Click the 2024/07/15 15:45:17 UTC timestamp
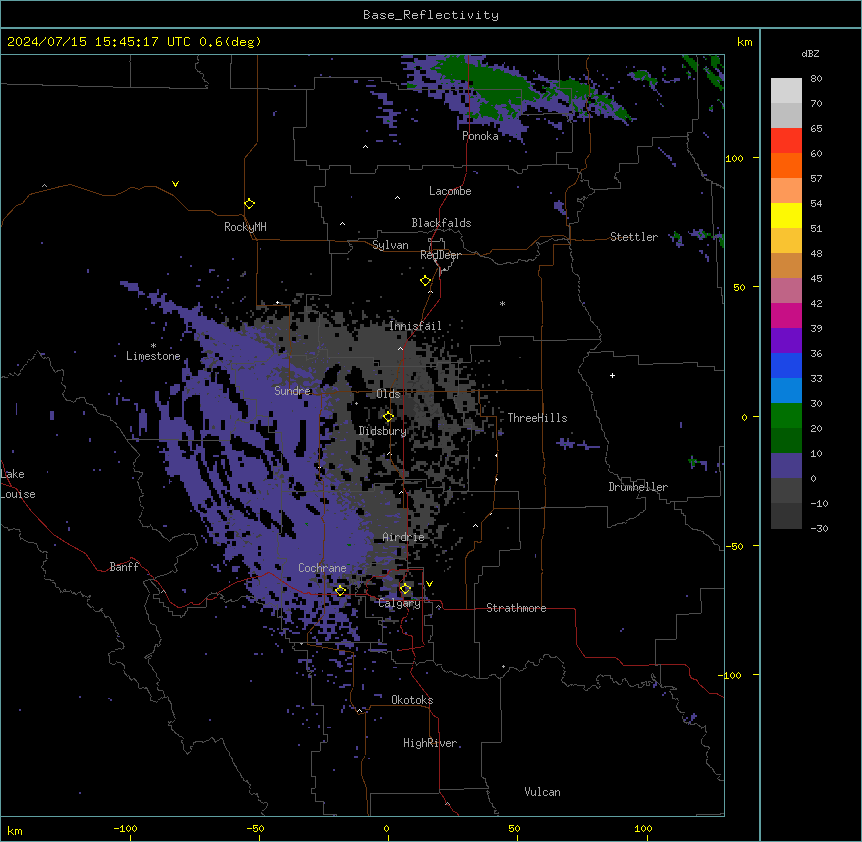Image resolution: width=862 pixels, height=842 pixels. click(98, 42)
